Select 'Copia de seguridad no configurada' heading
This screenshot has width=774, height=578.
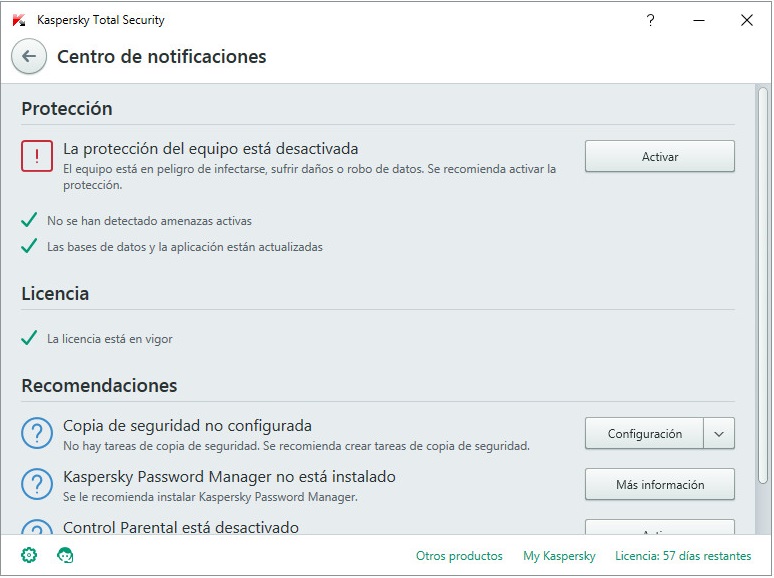tap(188, 425)
